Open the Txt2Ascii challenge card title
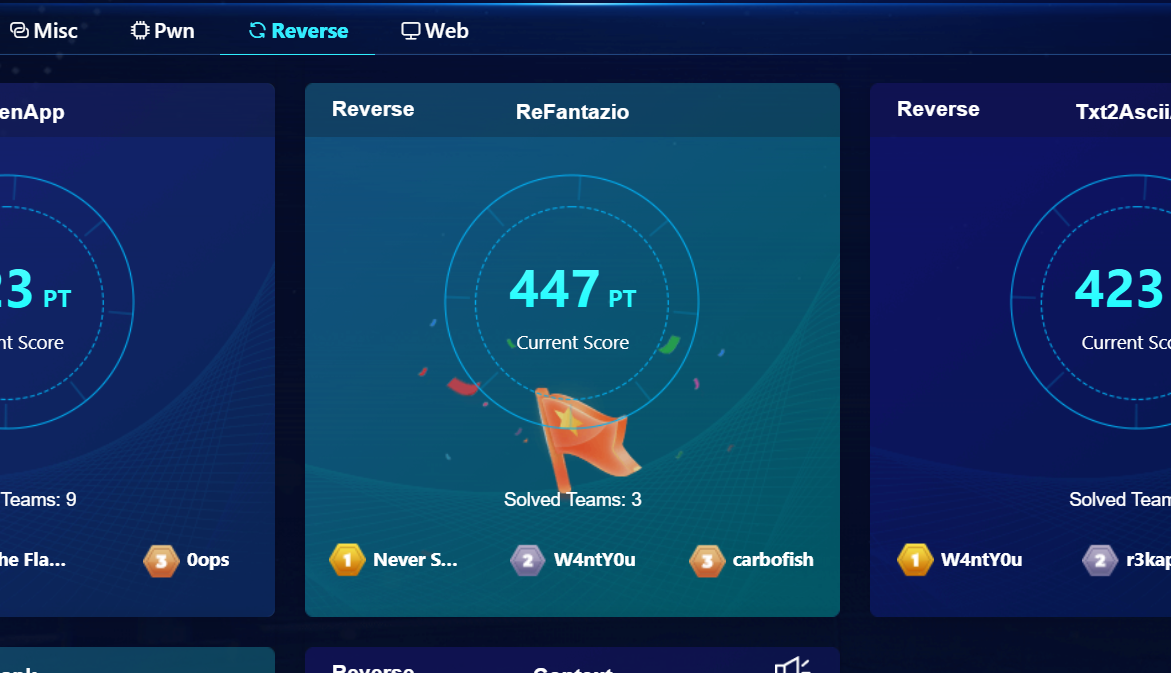 click(1123, 112)
